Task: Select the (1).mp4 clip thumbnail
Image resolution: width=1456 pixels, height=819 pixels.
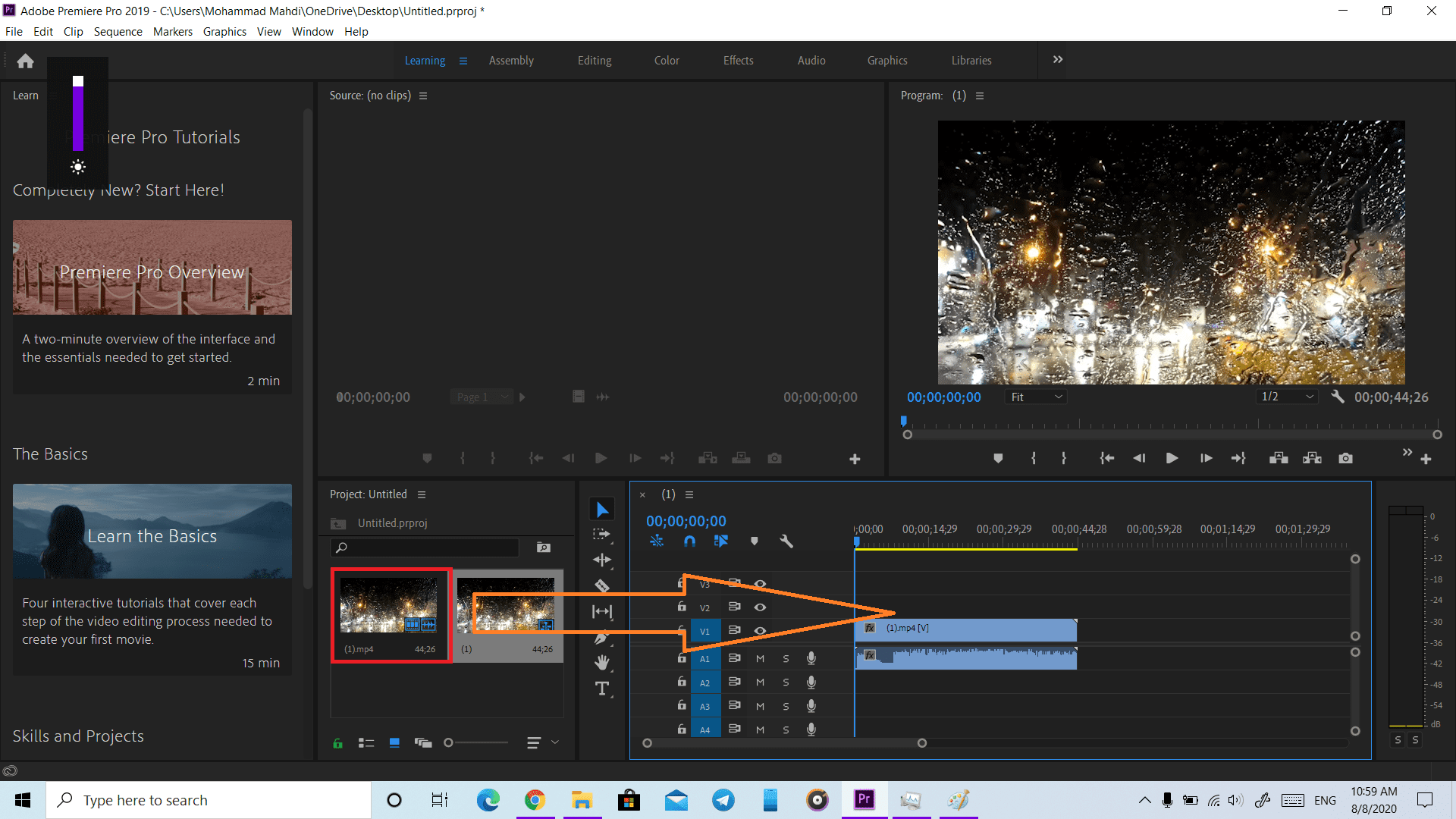Action: click(x=388, y=605)
